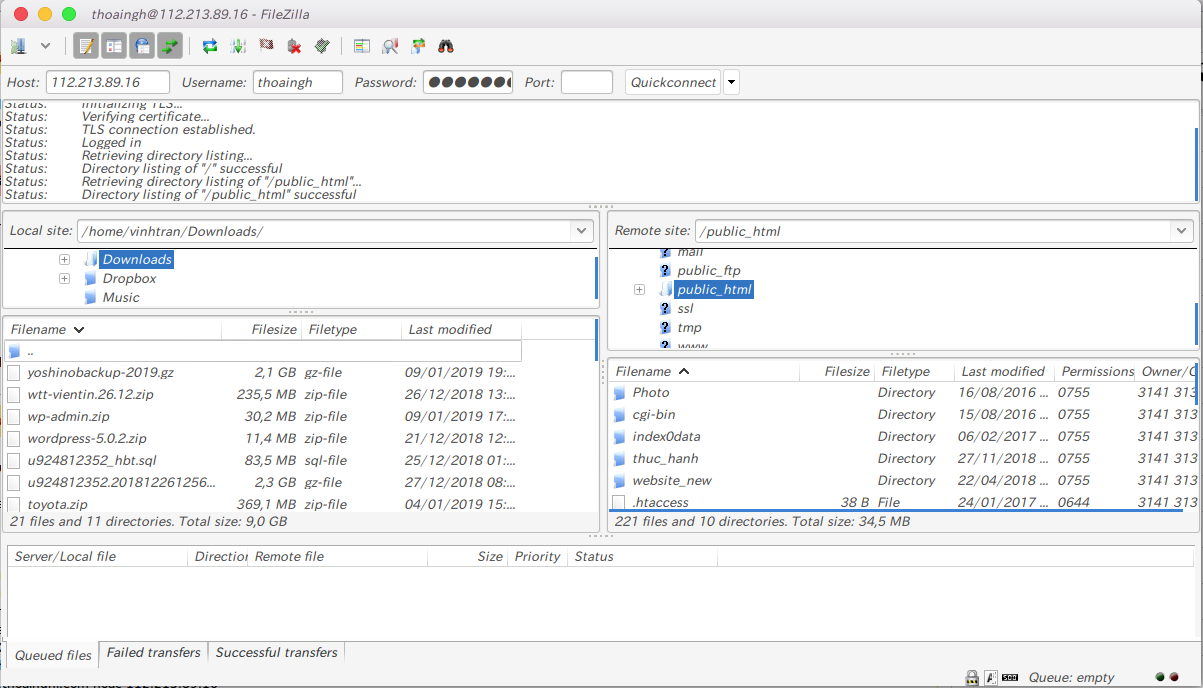The height and width of the screenshot is (688, 1203).
Task: Sort remote files by Permissions column
Action: point(1097,371)
